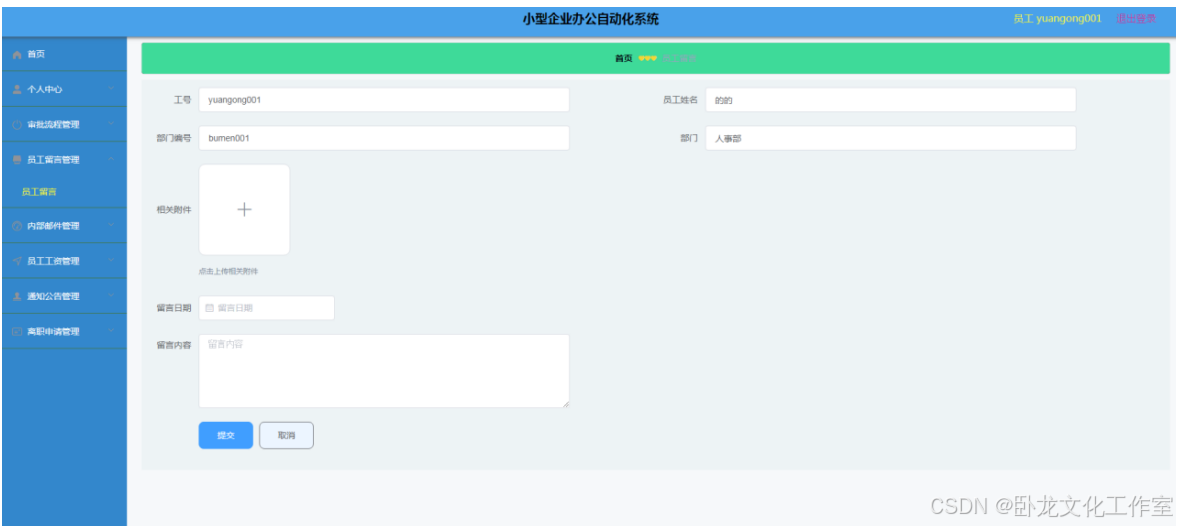Click the message icon beside 员工留言管理
Screen dimensions: 1177x526
pos(17,160)
